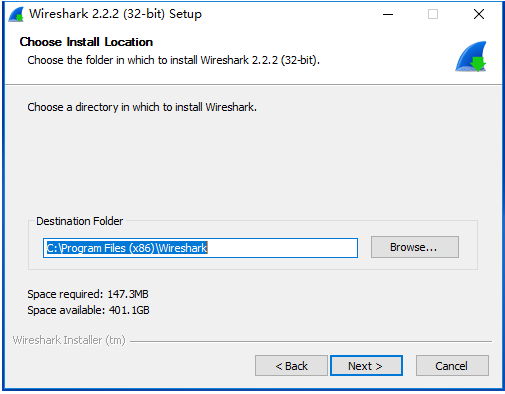505x394 pixels.
Task: Close the Wireshark Setup window
Action: (x=479, y=14)
